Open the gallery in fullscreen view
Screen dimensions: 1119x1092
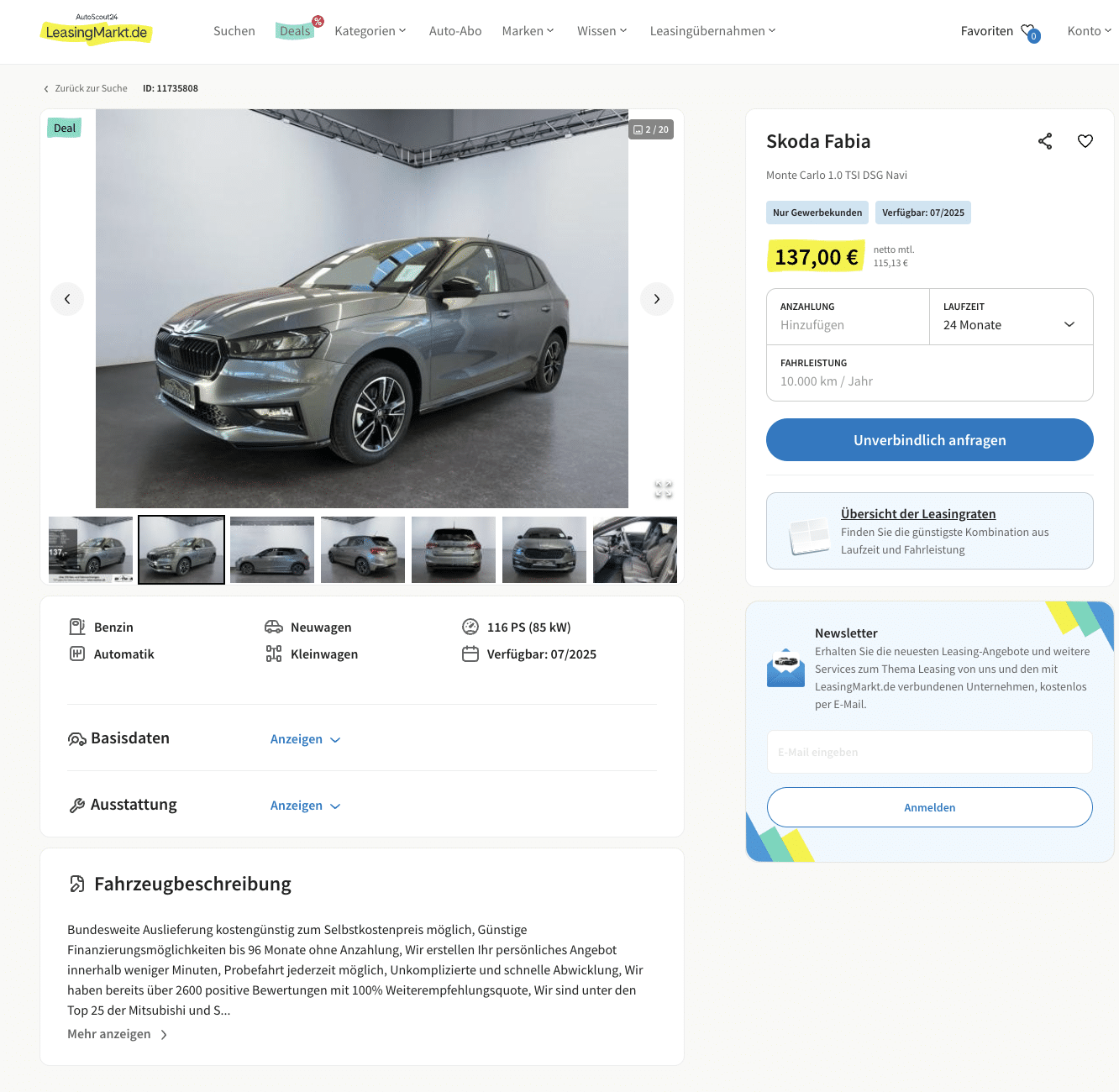(x=664, y=489)
